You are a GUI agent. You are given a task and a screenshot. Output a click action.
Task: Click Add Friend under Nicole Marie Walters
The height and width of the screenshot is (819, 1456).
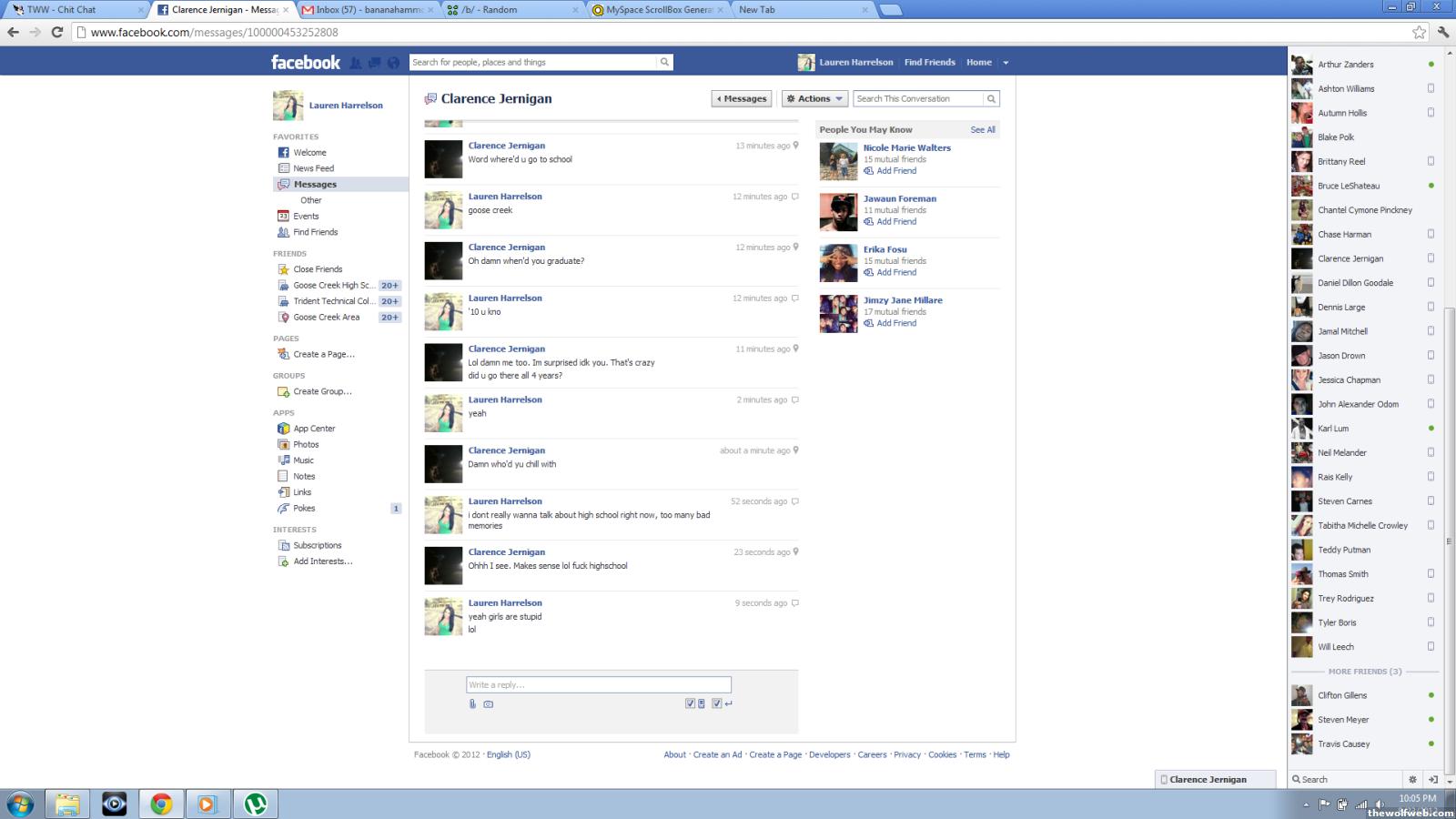coord(895,171)
